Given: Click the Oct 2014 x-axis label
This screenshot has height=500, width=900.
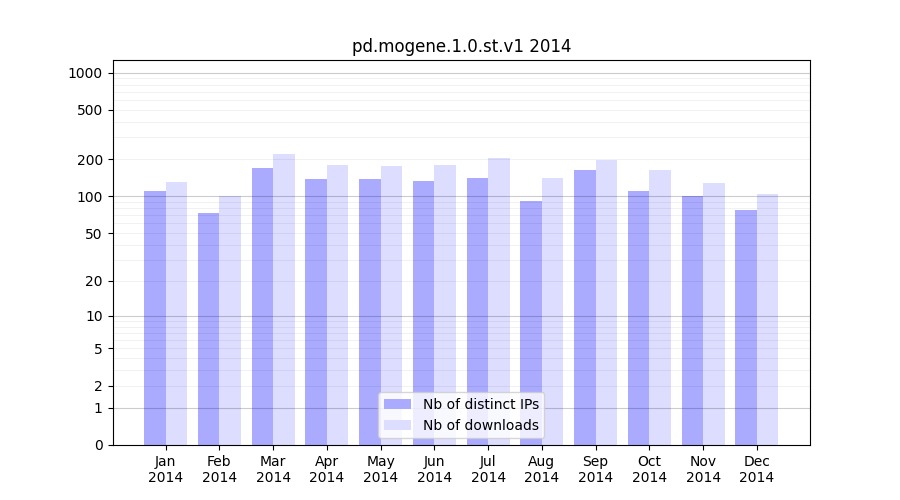Looking at the screenshot, I should (x=649, y=469).
